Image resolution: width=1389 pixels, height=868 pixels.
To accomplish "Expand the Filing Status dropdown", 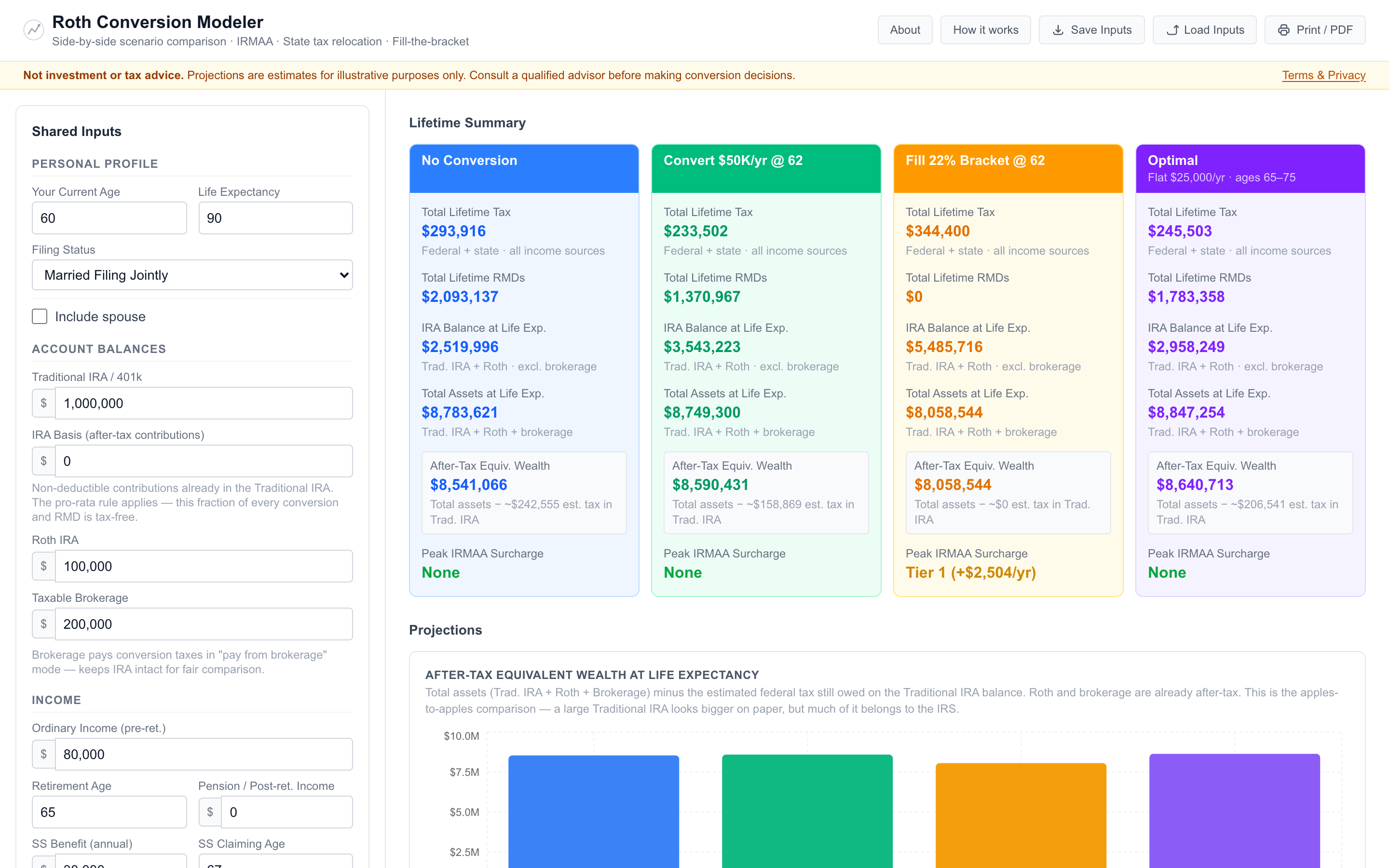I will pos(192,275).
